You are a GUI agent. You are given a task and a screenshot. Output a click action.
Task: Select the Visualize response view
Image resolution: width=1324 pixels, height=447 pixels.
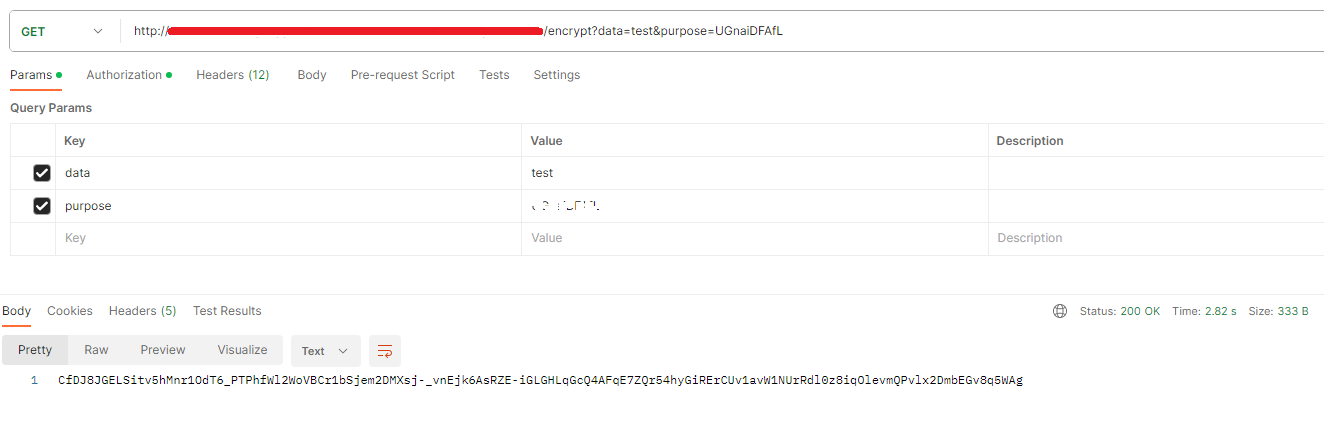(242, 350)
